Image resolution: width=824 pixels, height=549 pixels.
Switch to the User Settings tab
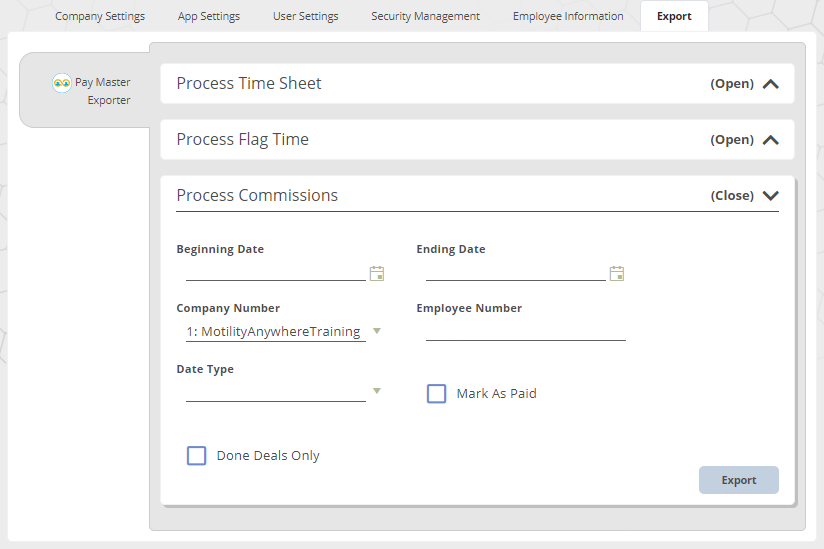click(x=305, y=16)
